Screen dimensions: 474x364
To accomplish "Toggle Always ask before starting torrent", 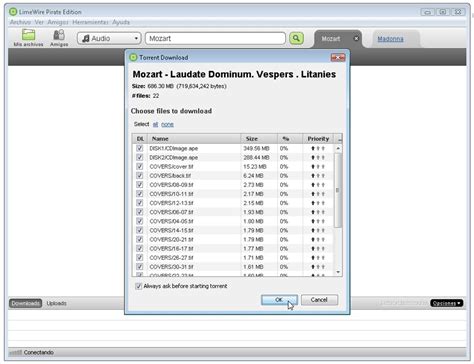I will pyautogui.click(x=139, y=286).
